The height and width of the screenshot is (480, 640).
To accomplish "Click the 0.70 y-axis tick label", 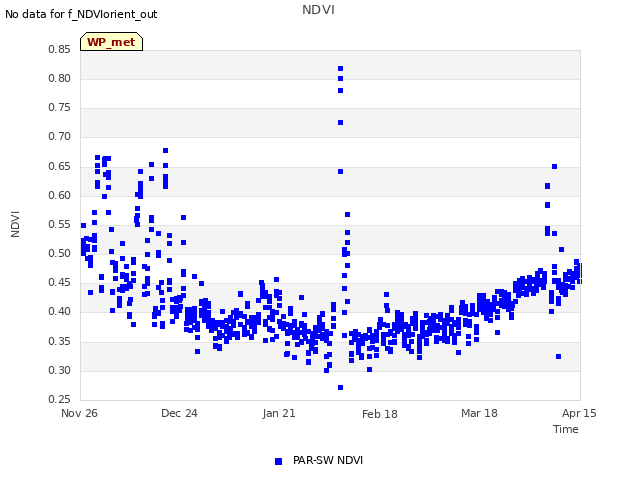I will pyautogui.click(x=60, y=137).
